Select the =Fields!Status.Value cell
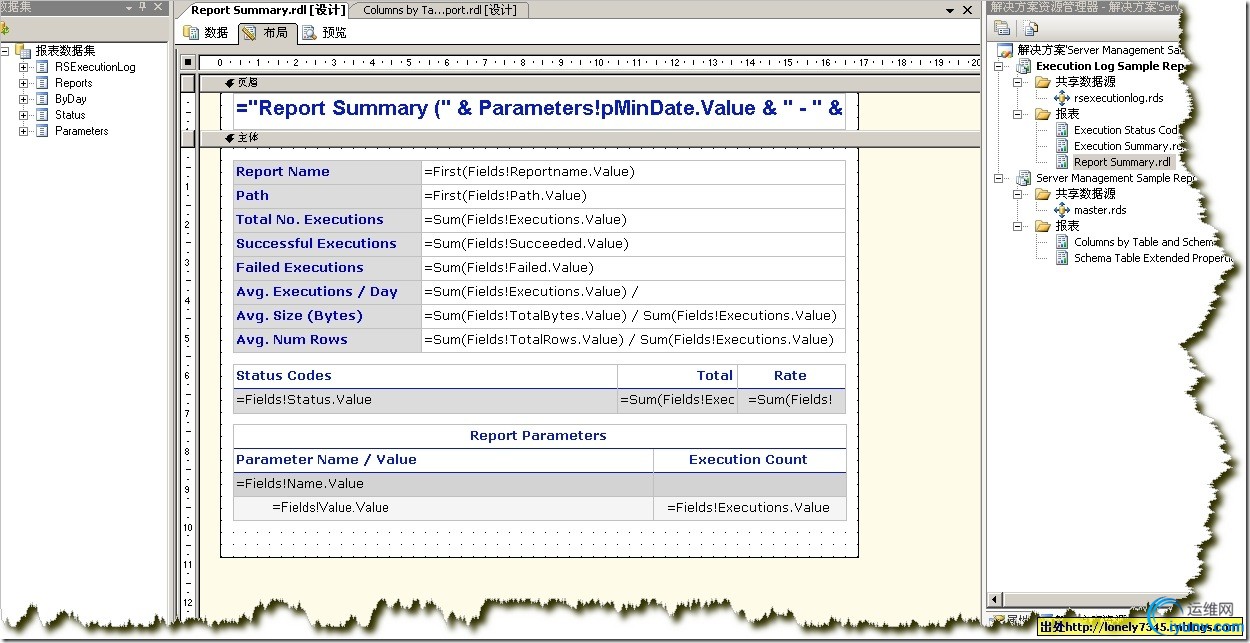This screenshot has width=1250, height=643. (x=425, y=400)
